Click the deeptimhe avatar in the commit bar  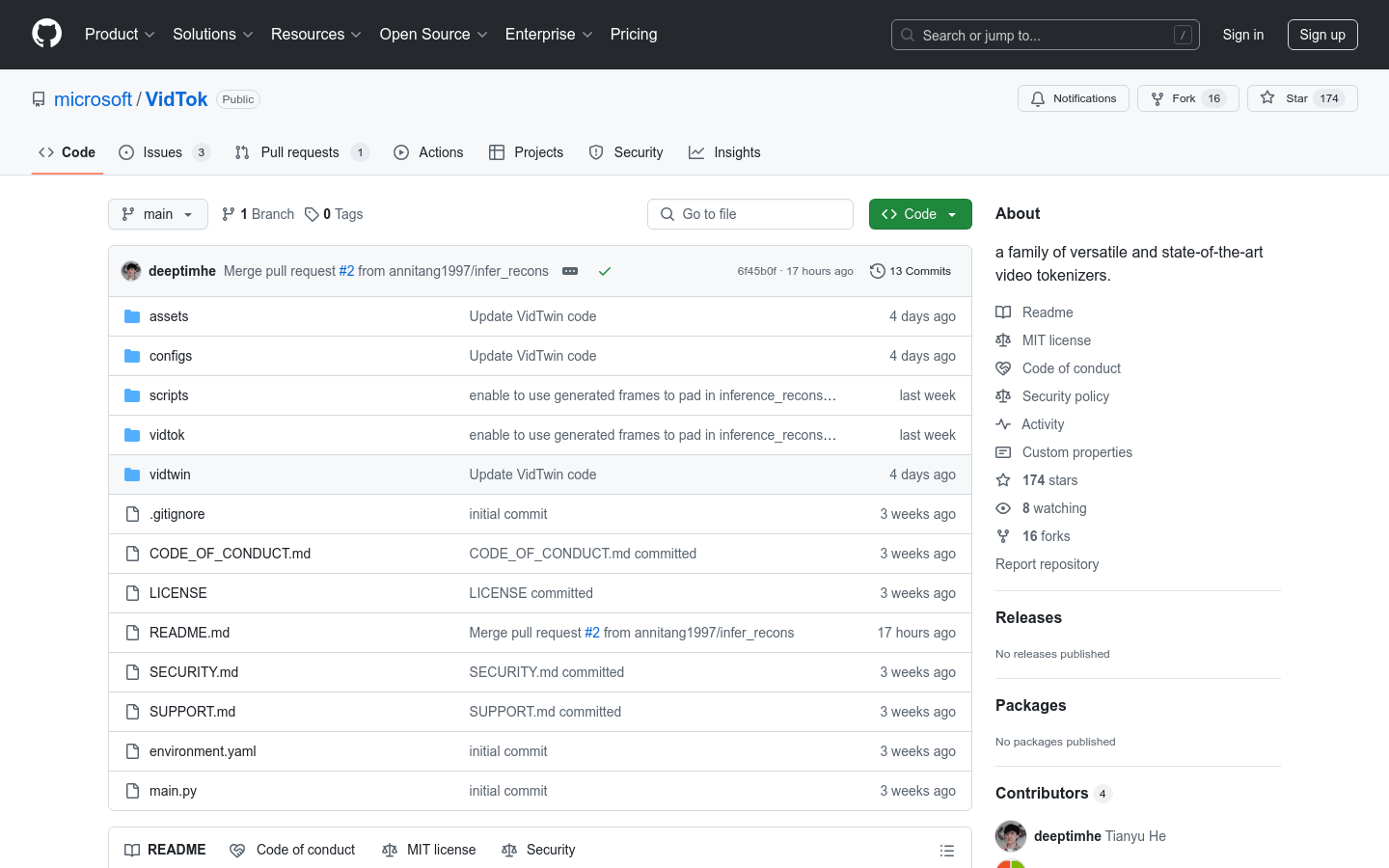pyautogui.click(x=131, y=271)
